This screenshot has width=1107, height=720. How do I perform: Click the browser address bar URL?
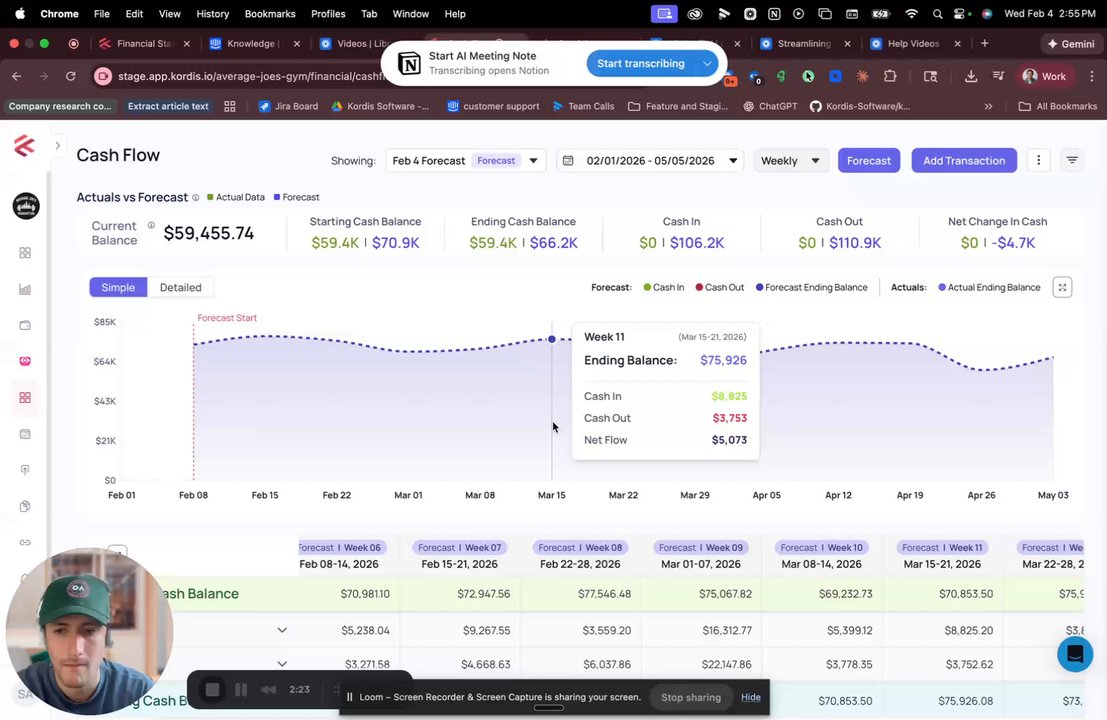point(249,76)
